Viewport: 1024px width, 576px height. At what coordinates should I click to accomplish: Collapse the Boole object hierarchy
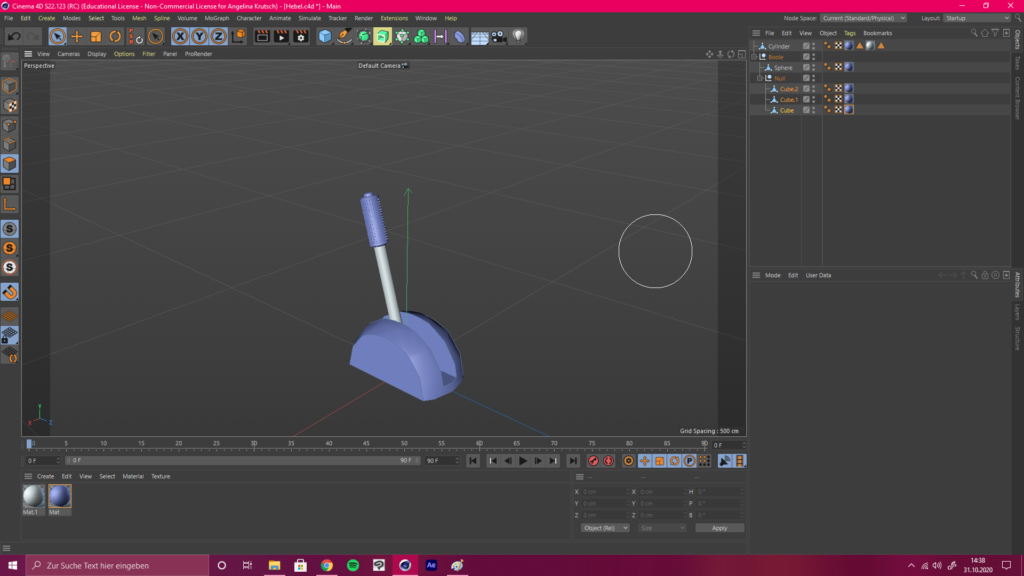[x=754, y=57]
